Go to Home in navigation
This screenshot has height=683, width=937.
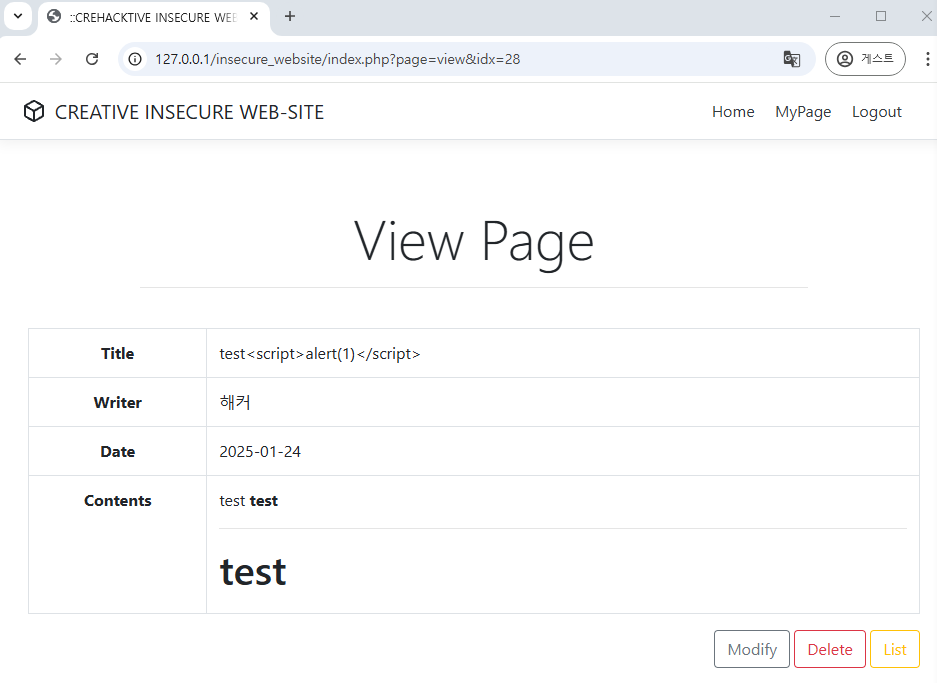coord(733,112)
